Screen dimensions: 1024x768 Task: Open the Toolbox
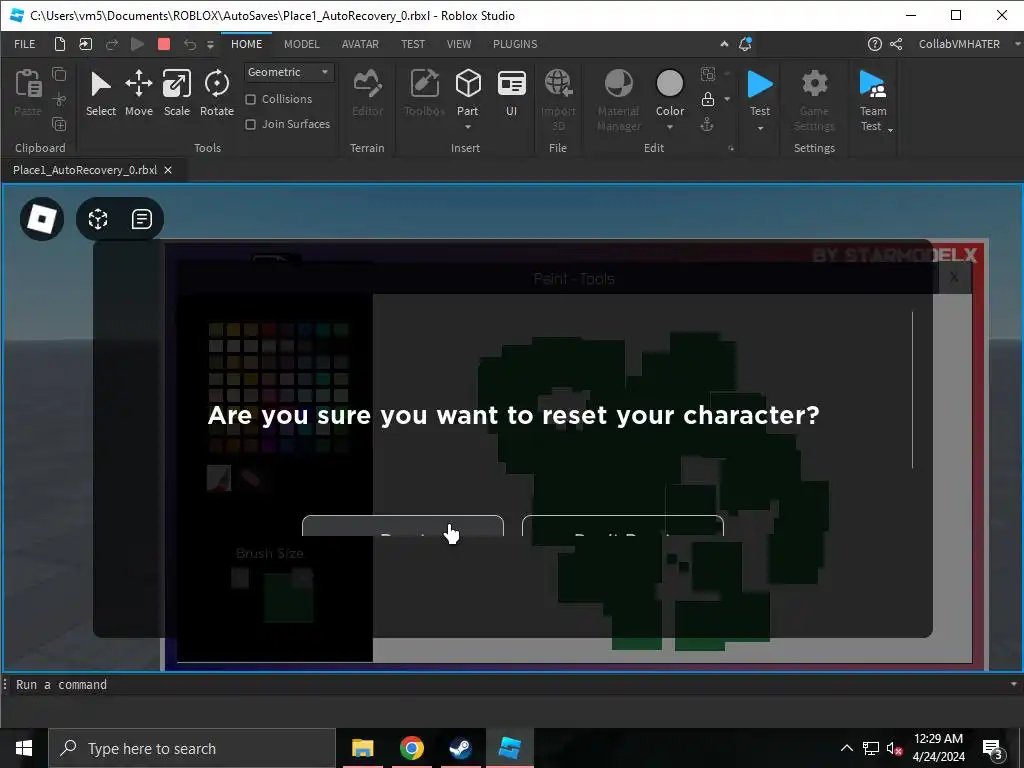pyautogui.click(x=424, y=93)
